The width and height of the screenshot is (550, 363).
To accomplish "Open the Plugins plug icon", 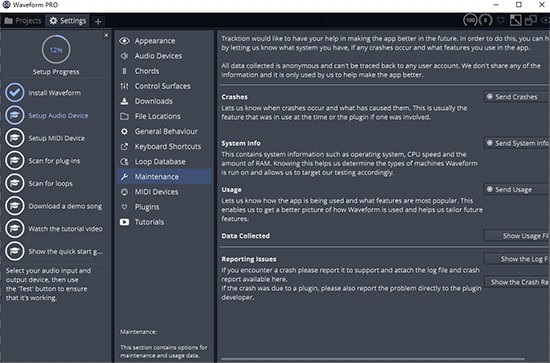I will pyautogui.click(x=124, y=207).
